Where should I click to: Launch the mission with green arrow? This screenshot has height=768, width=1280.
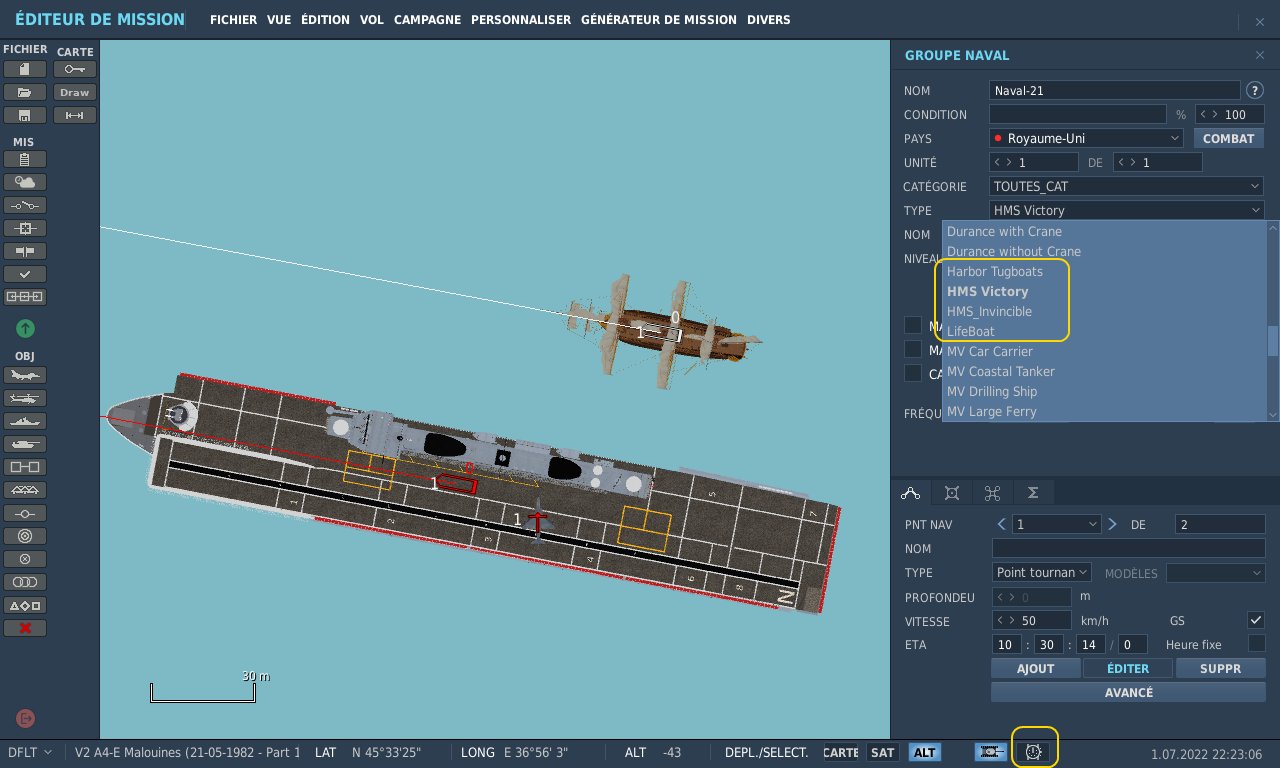25,328
